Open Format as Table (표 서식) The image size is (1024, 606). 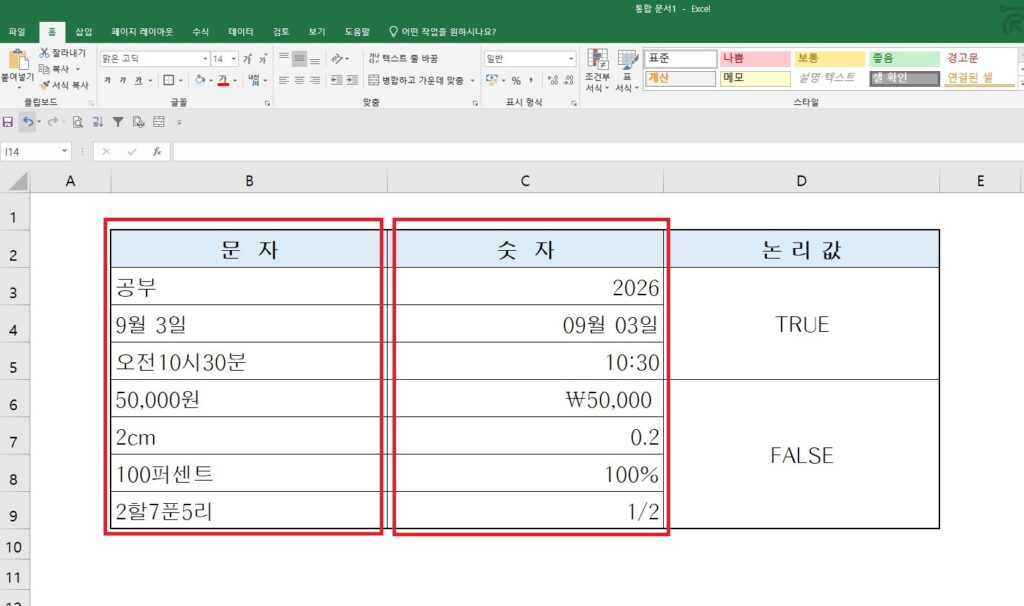pyautogui.click(x=627, y=71)
